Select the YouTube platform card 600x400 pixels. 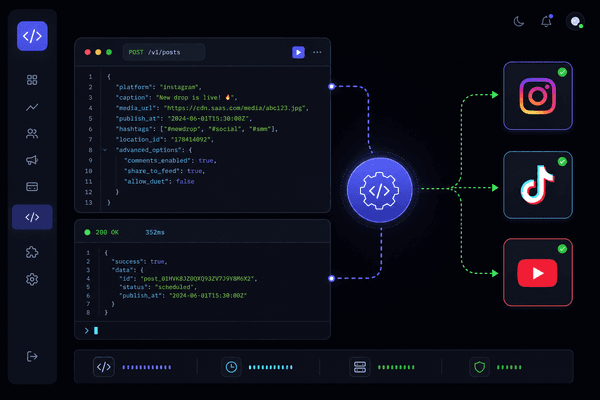point(538,273)
